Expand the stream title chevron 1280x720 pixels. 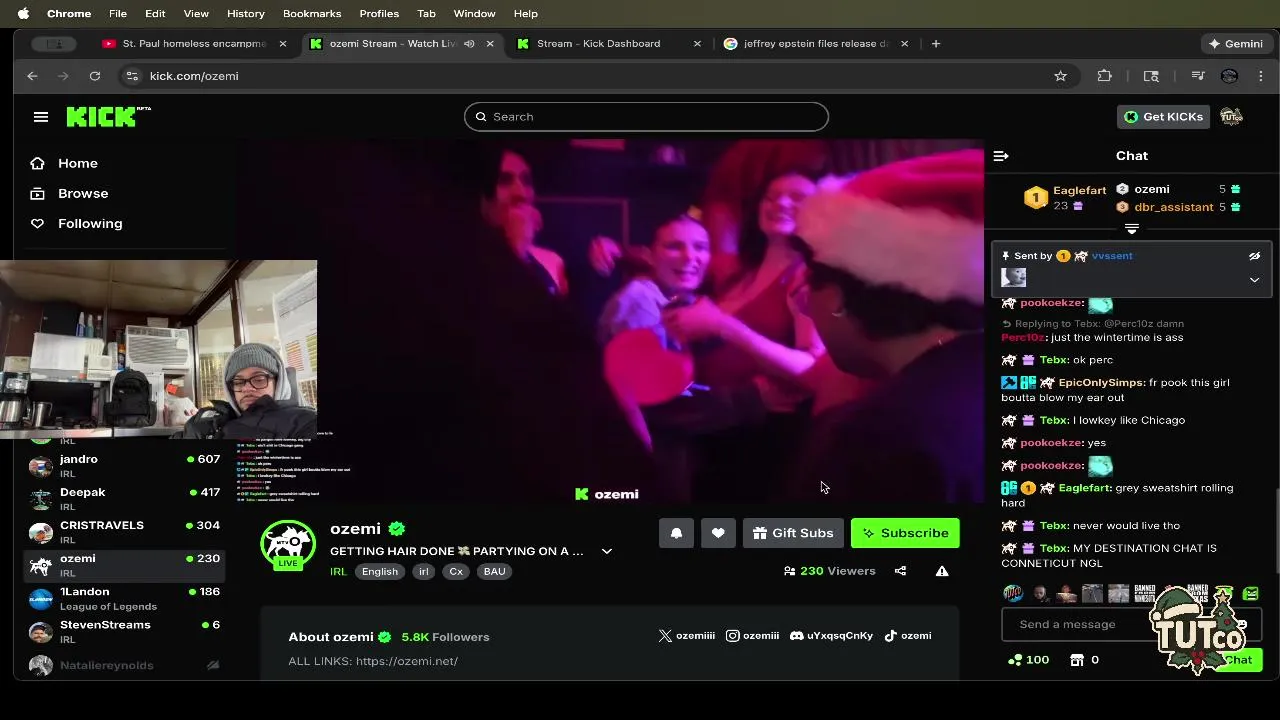(x=606, y=551)
